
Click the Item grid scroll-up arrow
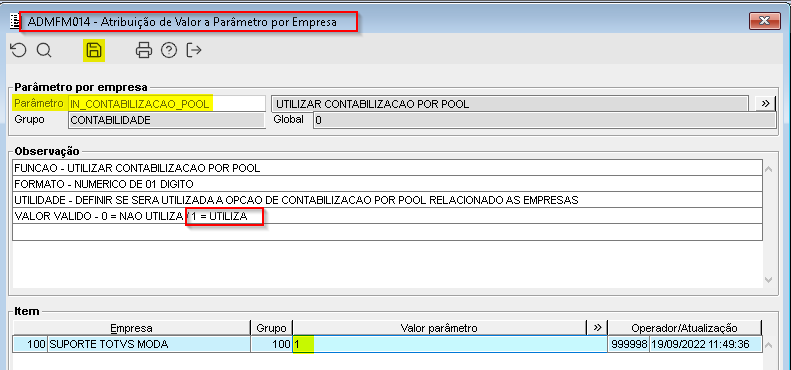(769, 345)
